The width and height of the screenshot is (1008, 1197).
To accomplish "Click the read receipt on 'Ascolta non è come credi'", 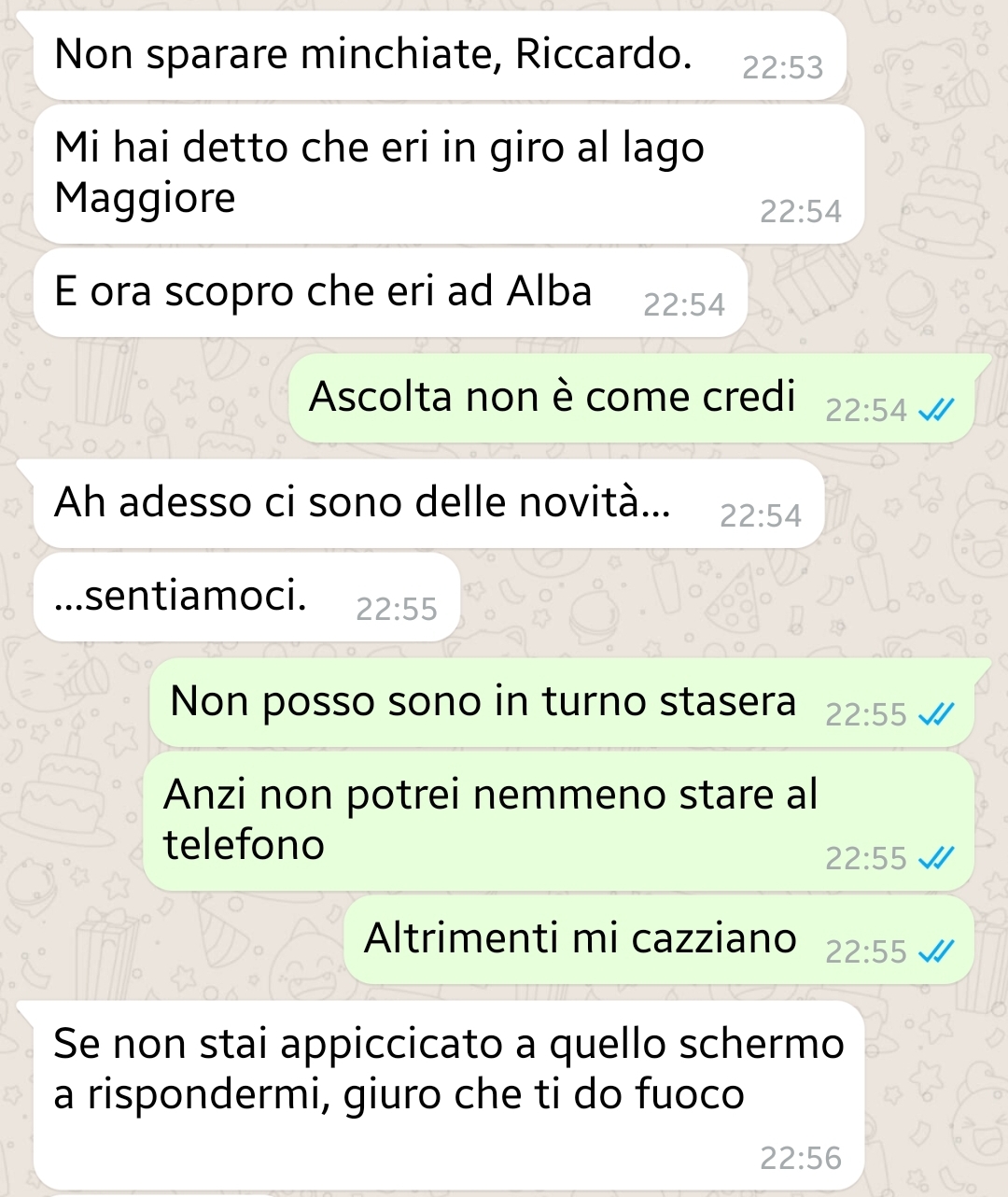I will click(x=936, y=410).
